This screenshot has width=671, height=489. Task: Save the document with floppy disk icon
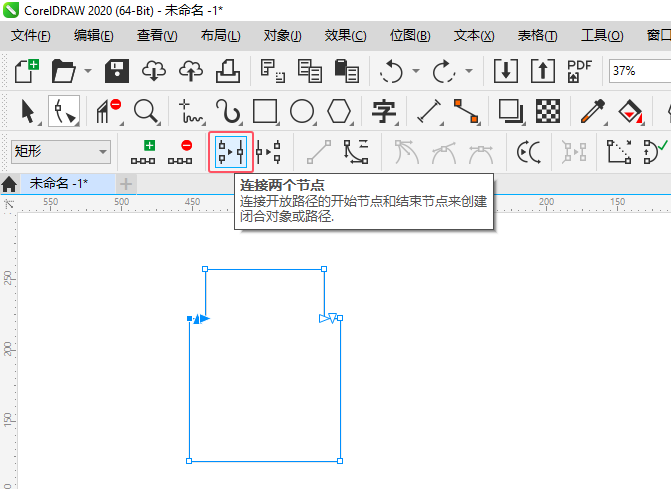coord(117,71)
